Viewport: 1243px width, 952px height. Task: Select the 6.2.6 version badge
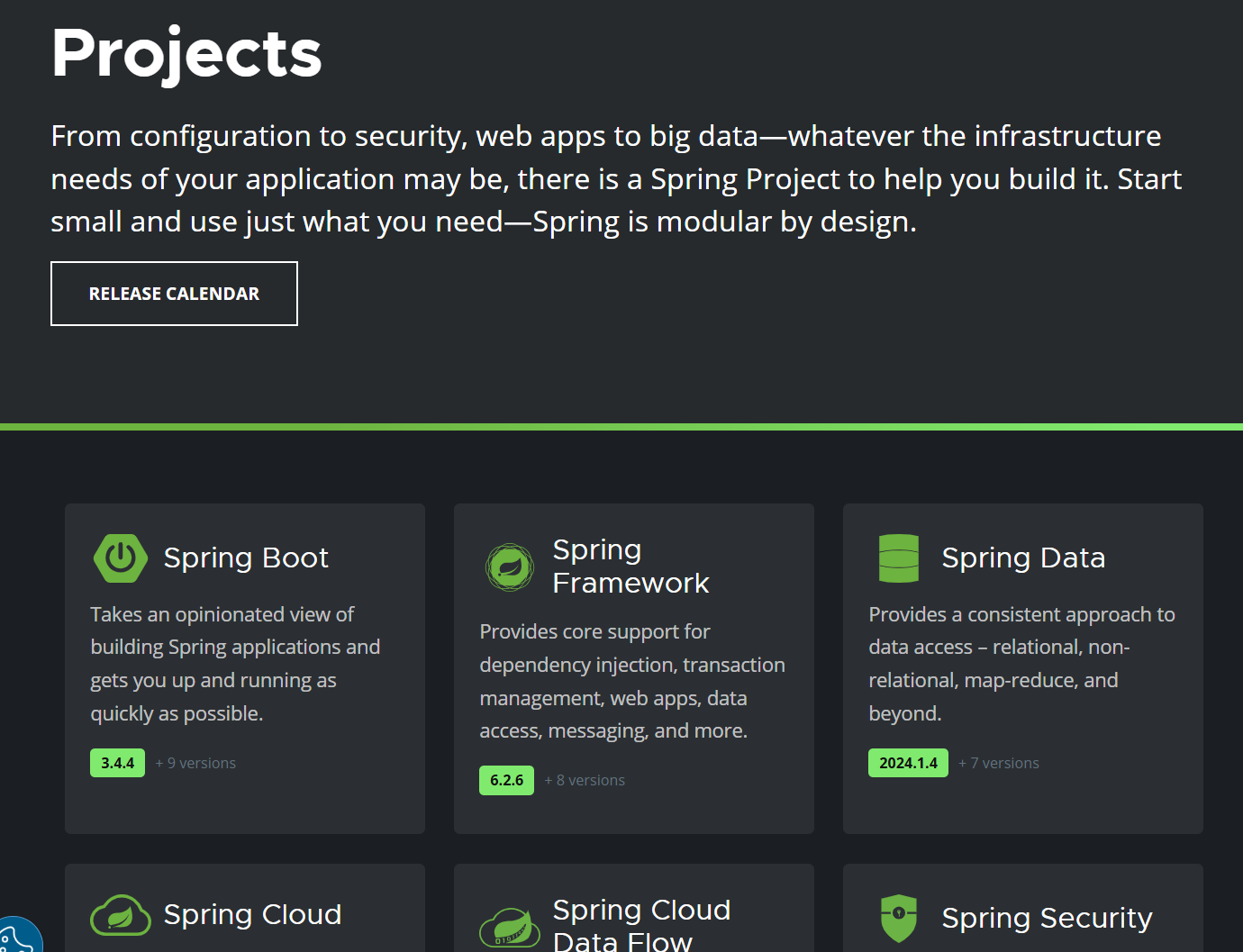tap(506, 780)
